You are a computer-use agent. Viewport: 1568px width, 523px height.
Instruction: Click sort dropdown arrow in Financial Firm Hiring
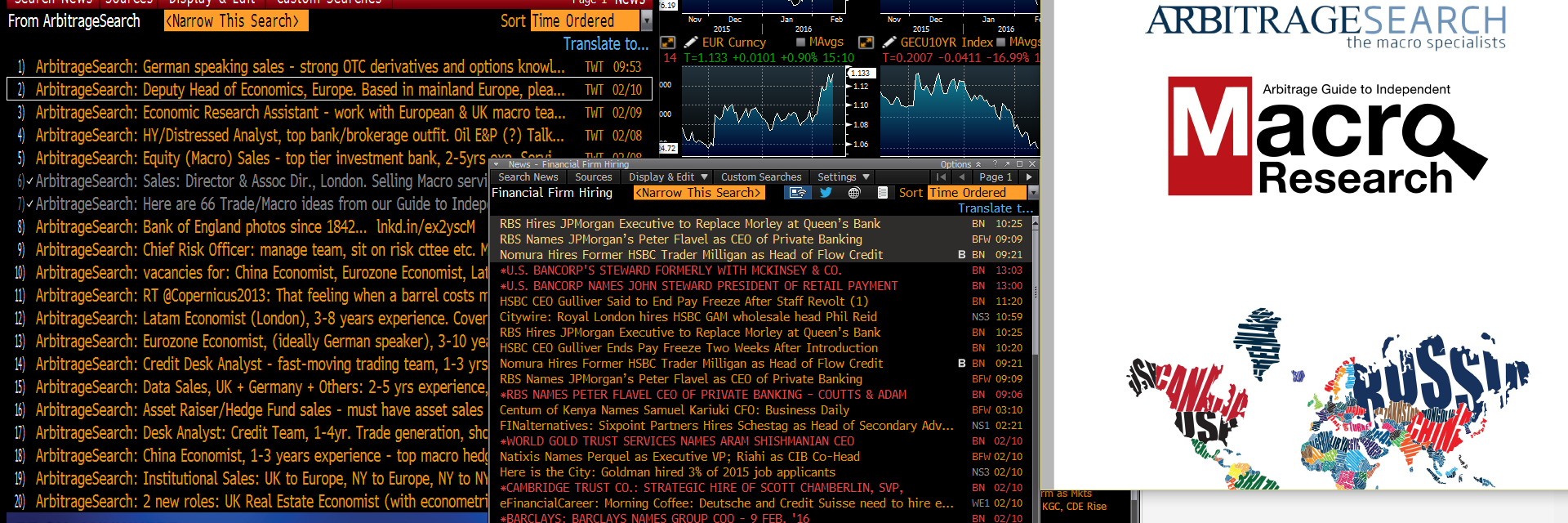coord(1033,193)
